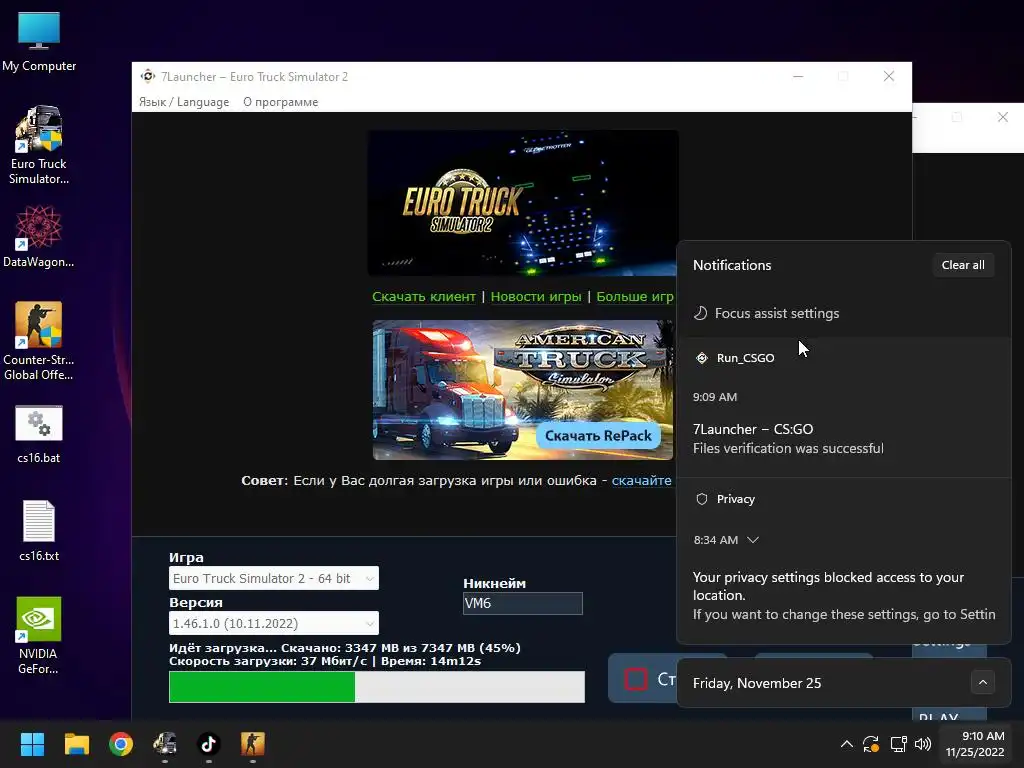Open the Windows Start menu
This screenshot has height=768, width=1024.
click(32, 744)
